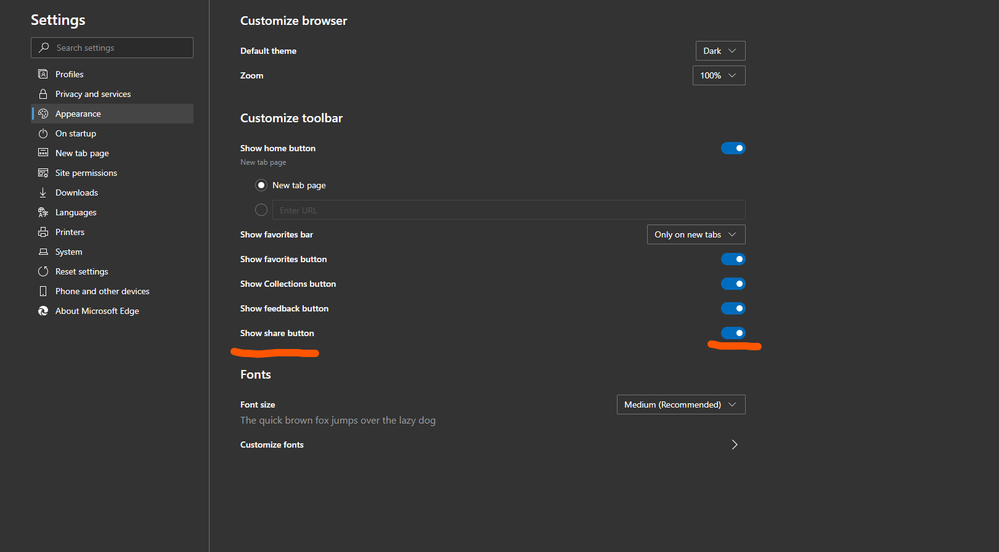Click the Reset settings icon
999x552 pixels.
point(43,271)
